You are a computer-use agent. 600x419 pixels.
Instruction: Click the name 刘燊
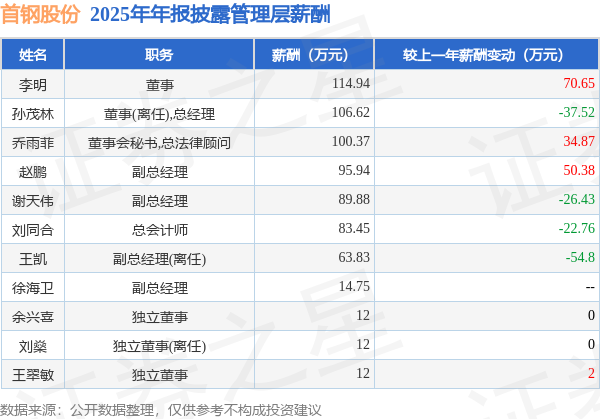point(33,346)
